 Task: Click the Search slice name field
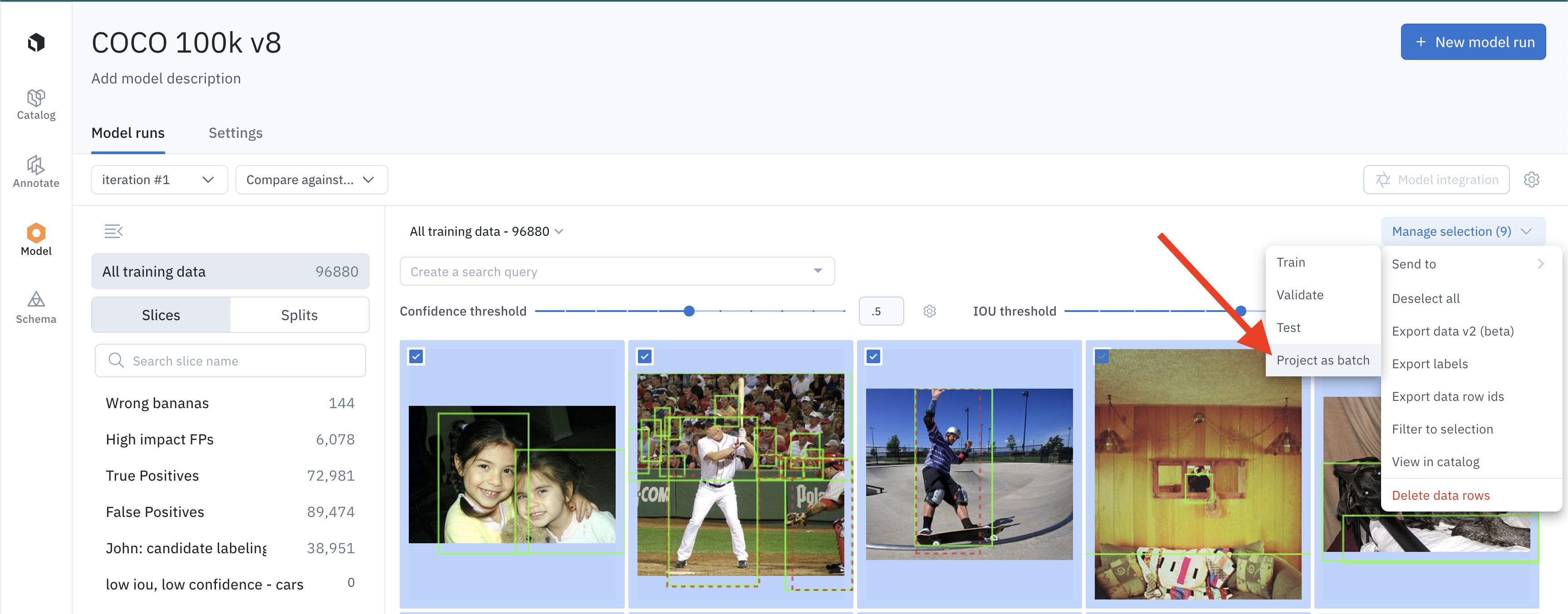click(x=230, y=361)
